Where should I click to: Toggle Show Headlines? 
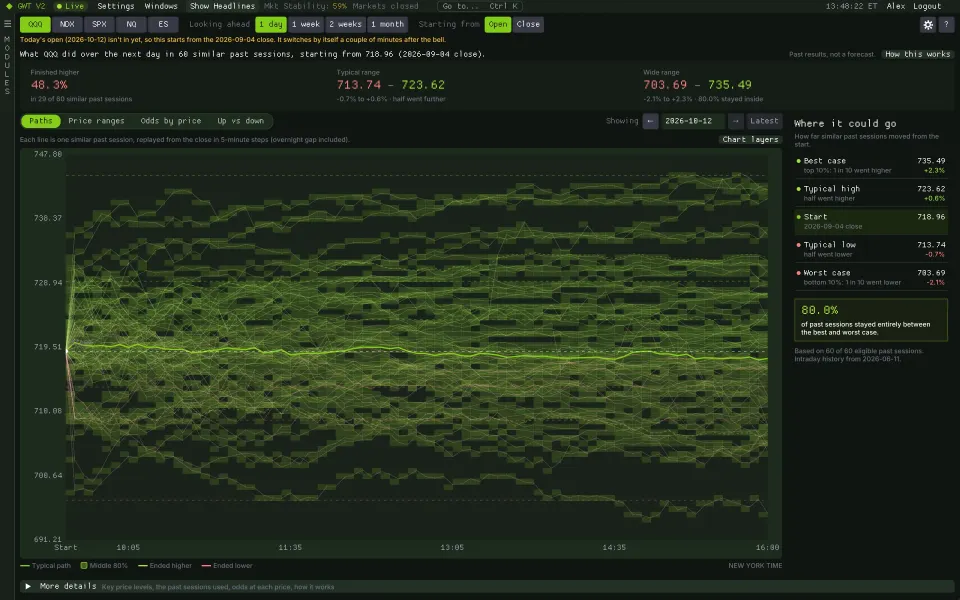coord(222,6)
